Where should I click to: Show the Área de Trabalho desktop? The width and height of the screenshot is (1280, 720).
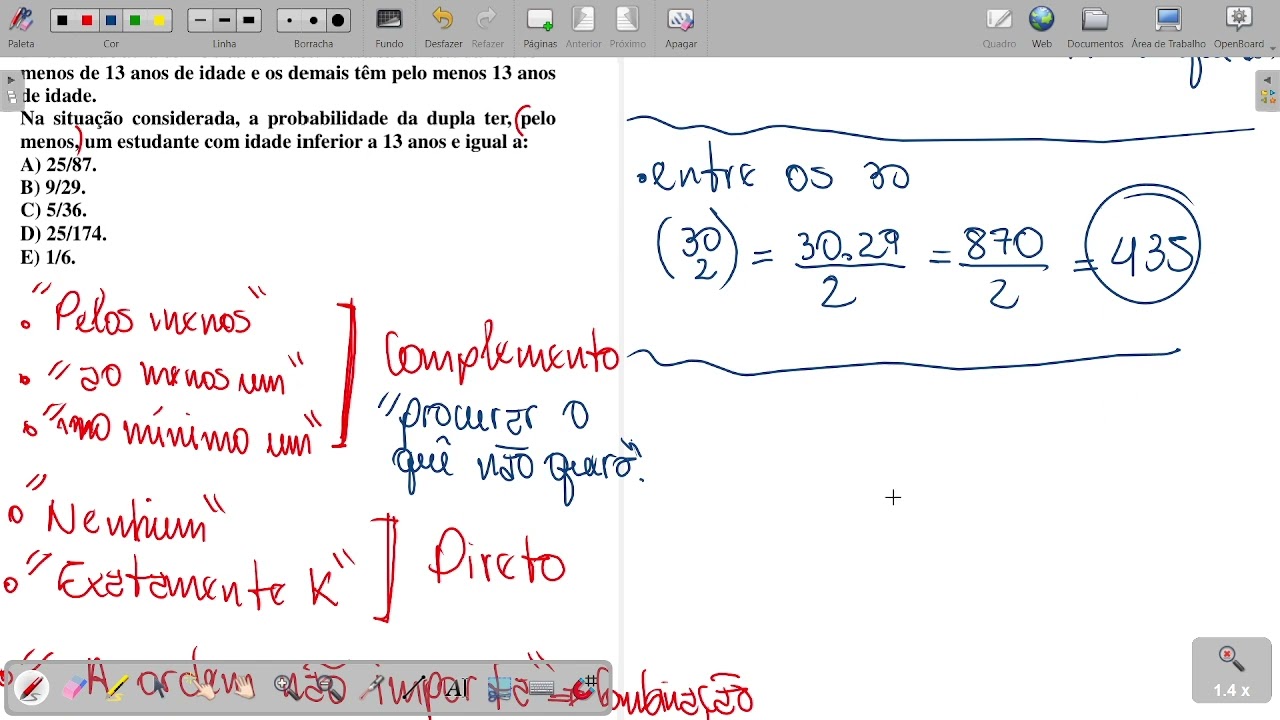(x=1168, y=27)
